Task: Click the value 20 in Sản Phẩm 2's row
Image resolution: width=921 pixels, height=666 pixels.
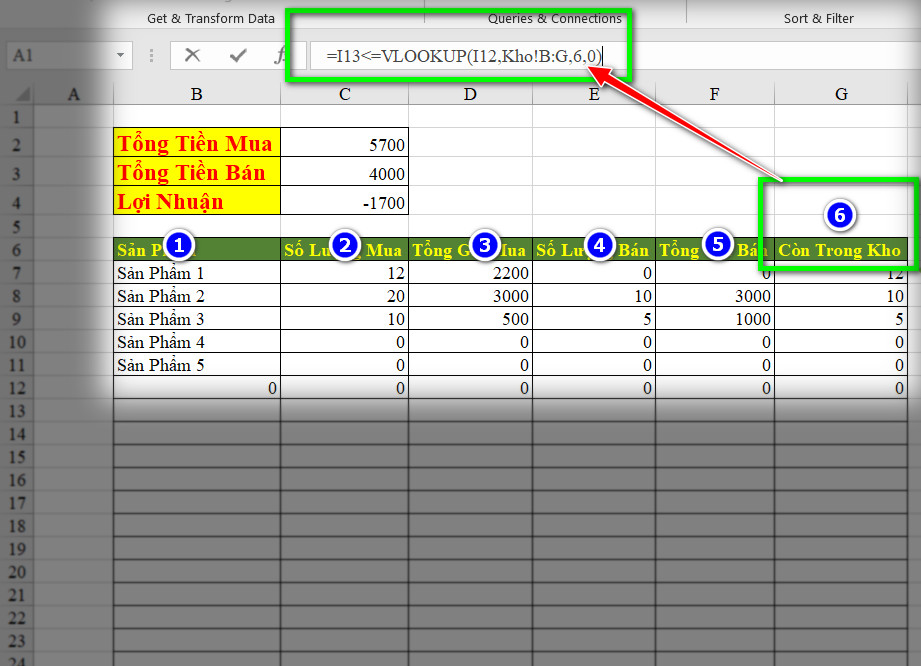Action: 345,295
